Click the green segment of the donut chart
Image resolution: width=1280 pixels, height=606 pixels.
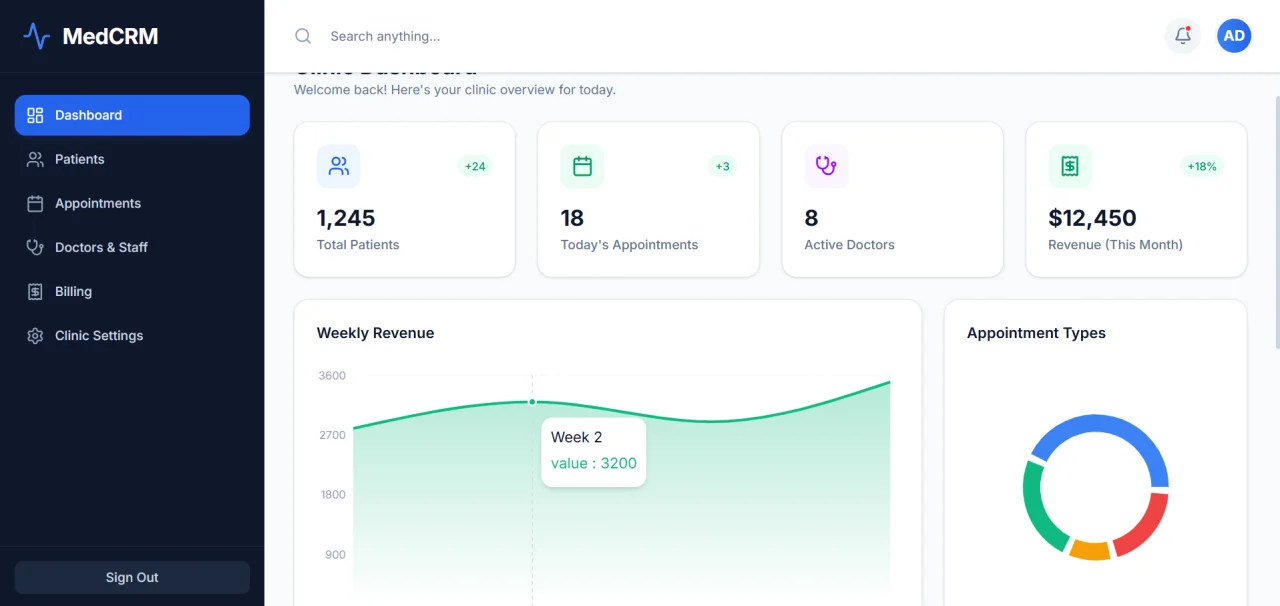tap(1038, 508)
